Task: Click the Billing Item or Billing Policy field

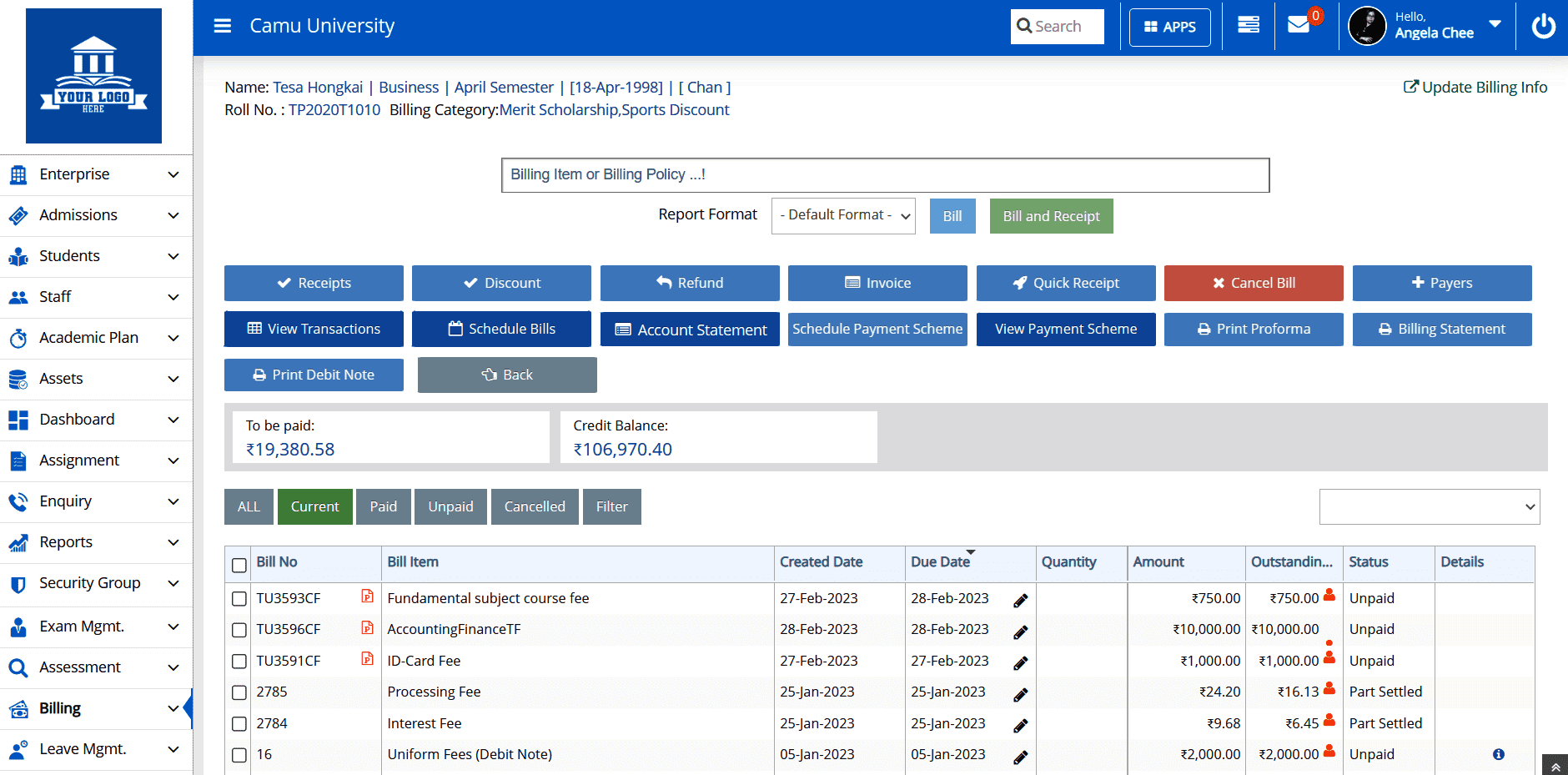Action: tap(885, 175)
